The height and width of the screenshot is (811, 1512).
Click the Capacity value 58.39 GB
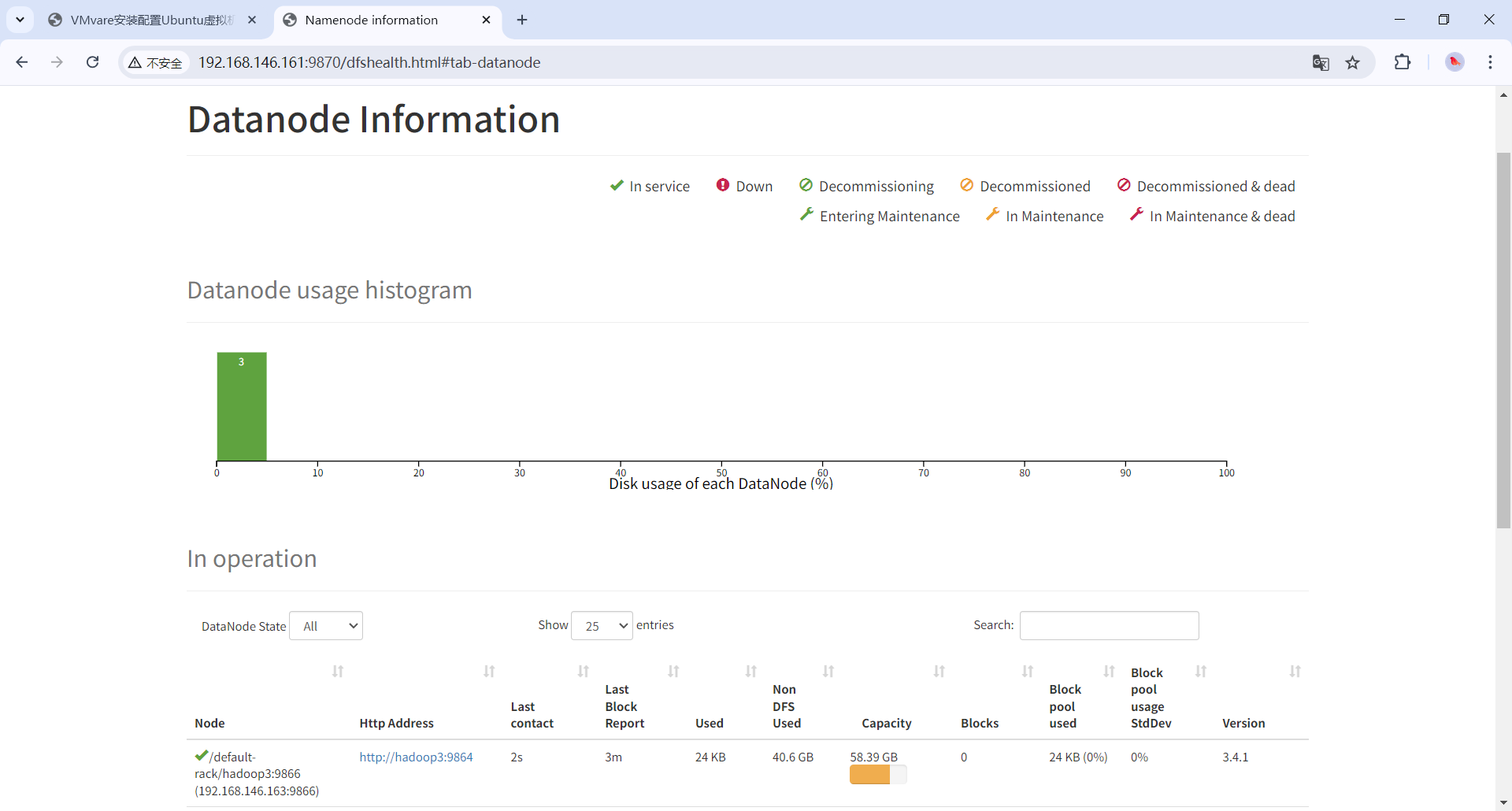pyautogui.click(x=874, y=757)
